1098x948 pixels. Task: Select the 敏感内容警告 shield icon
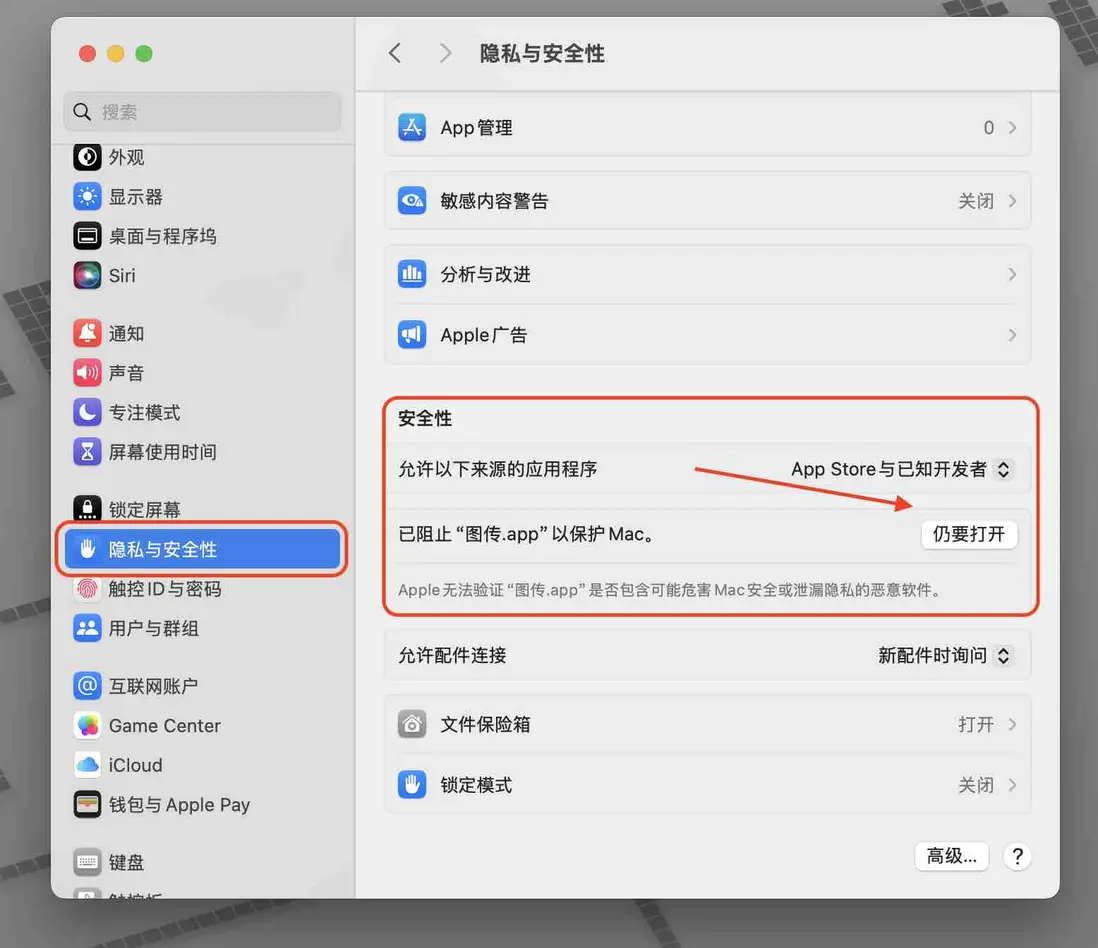click(x=412, y=200)
